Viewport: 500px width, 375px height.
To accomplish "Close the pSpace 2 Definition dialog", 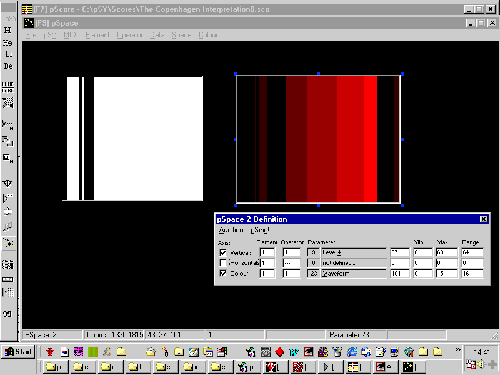I will point(484,219).
